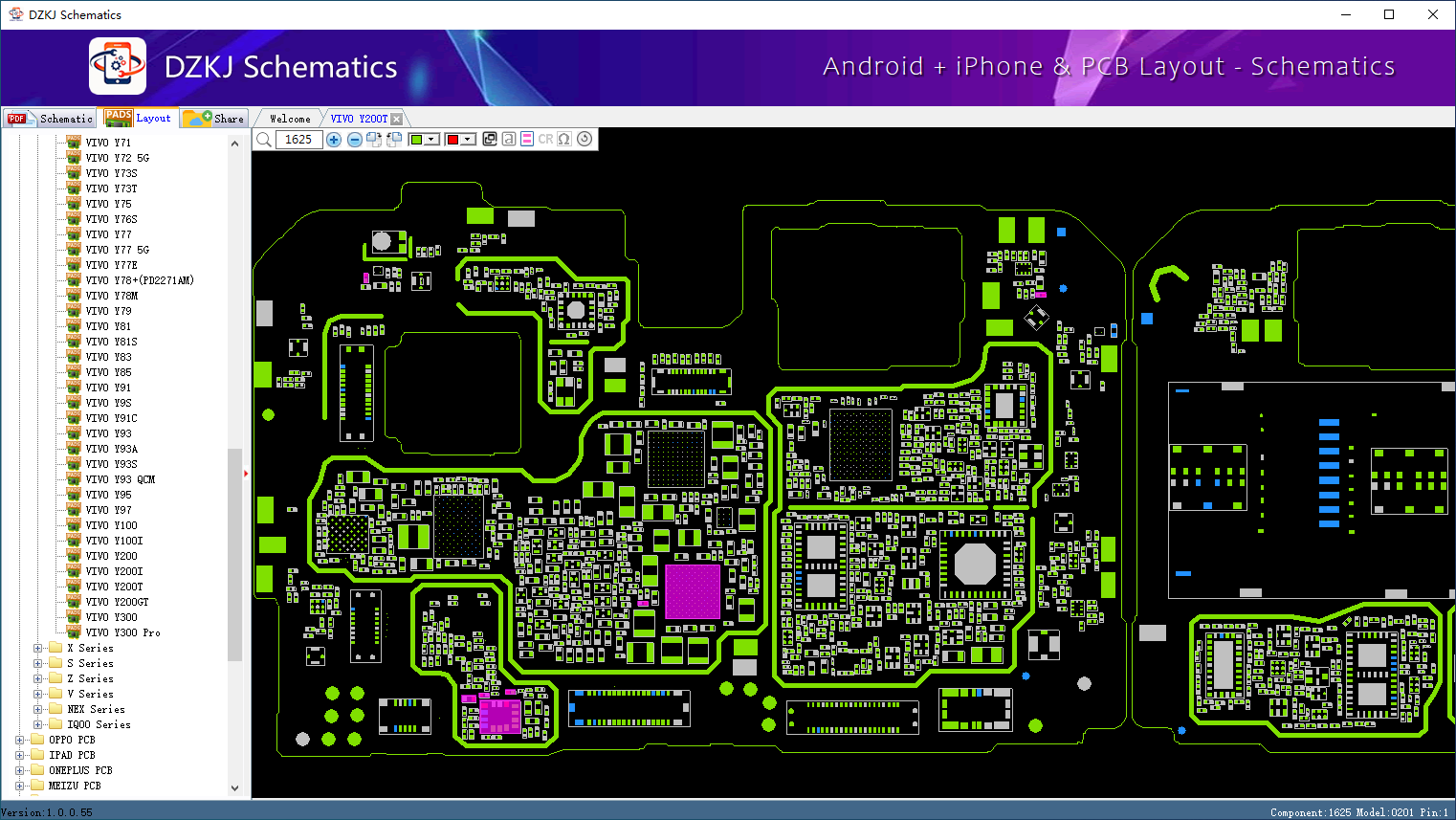Close the VIVO Y200T tab
The width and height of the screenshot is (1456, 820).
[397, 120]
